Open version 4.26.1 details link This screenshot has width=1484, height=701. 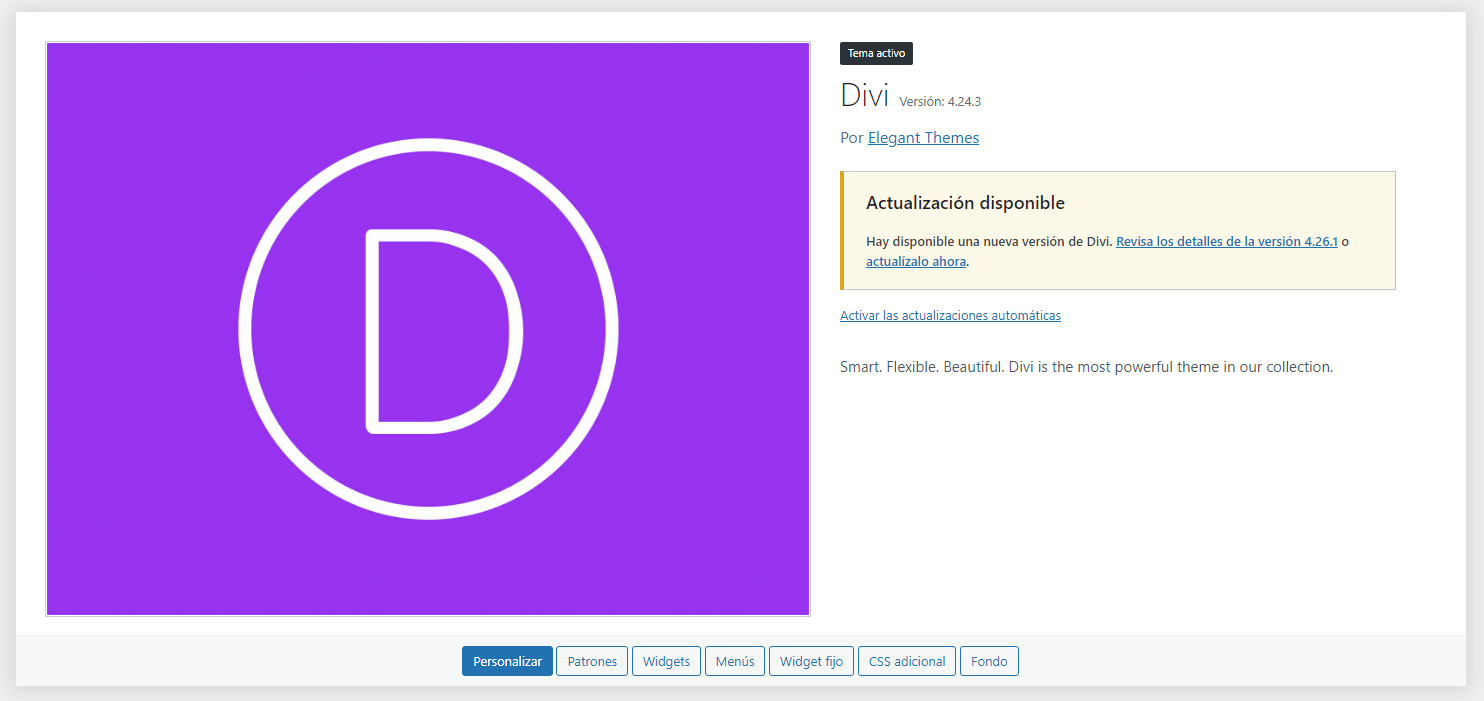1227,242
